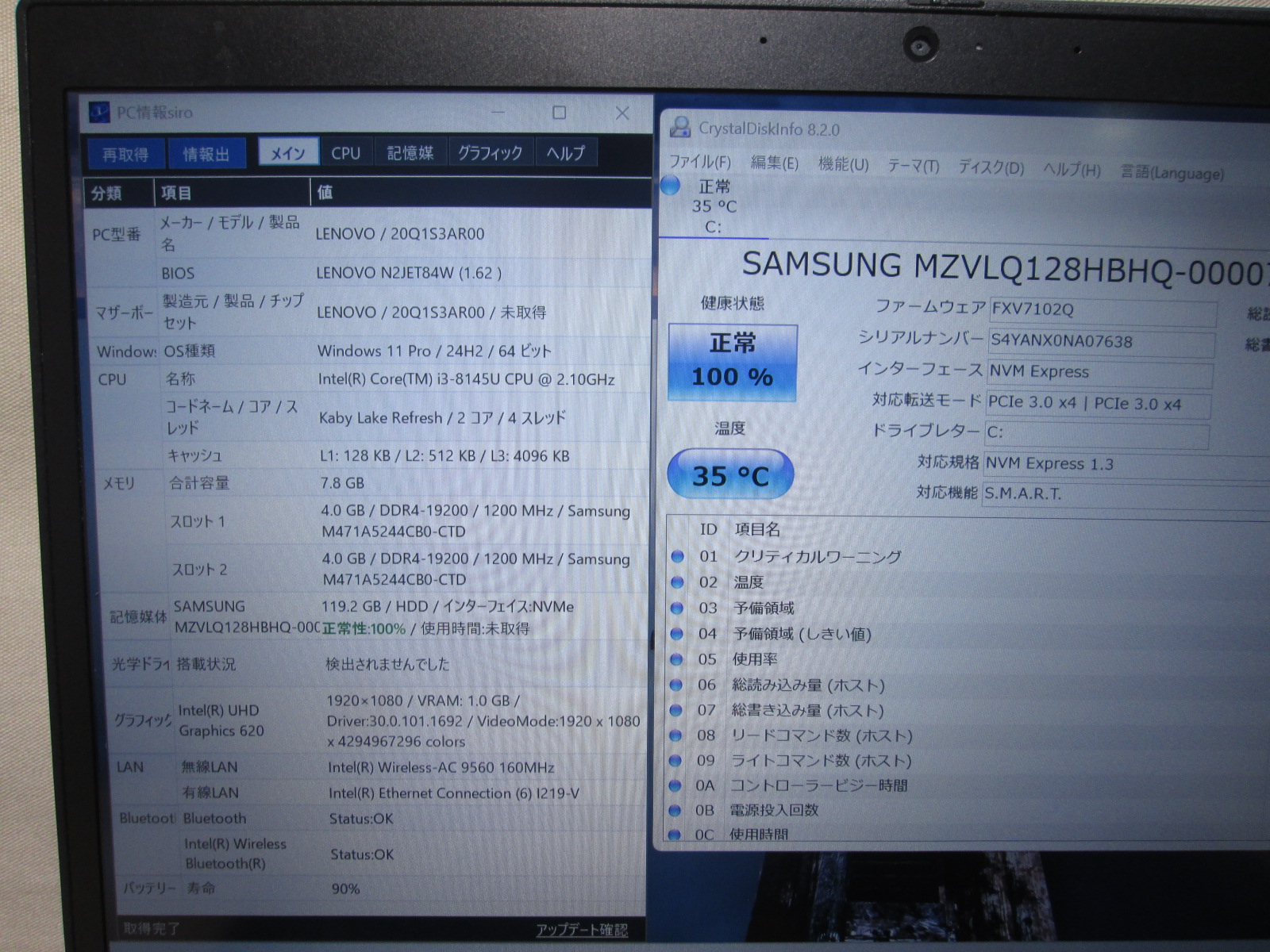Click the スロット 1 memory row
Image resolution: width=1270 pixels, height=952 pixels.
pos(406,521)
